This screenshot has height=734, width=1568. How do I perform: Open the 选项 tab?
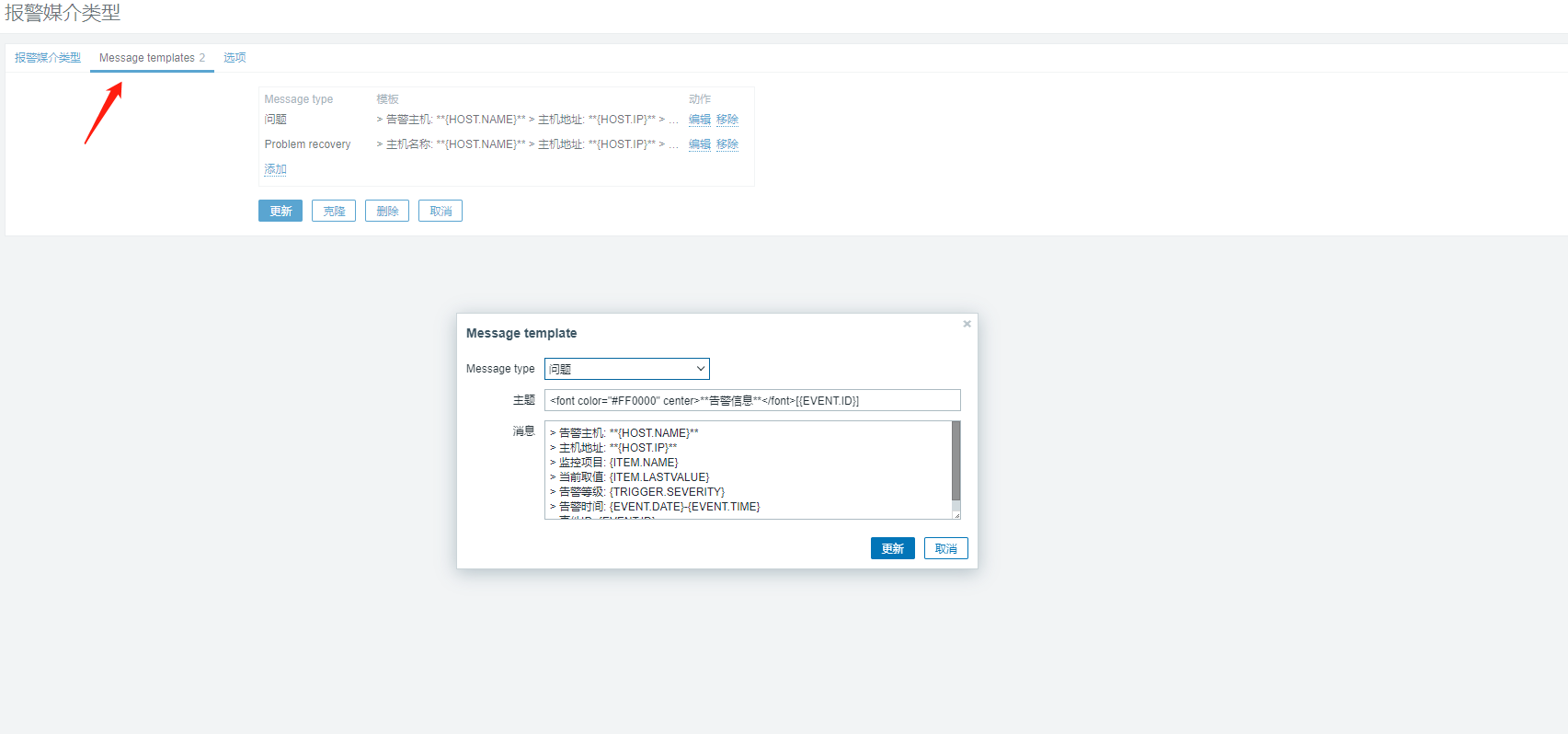tap(235, 58)
